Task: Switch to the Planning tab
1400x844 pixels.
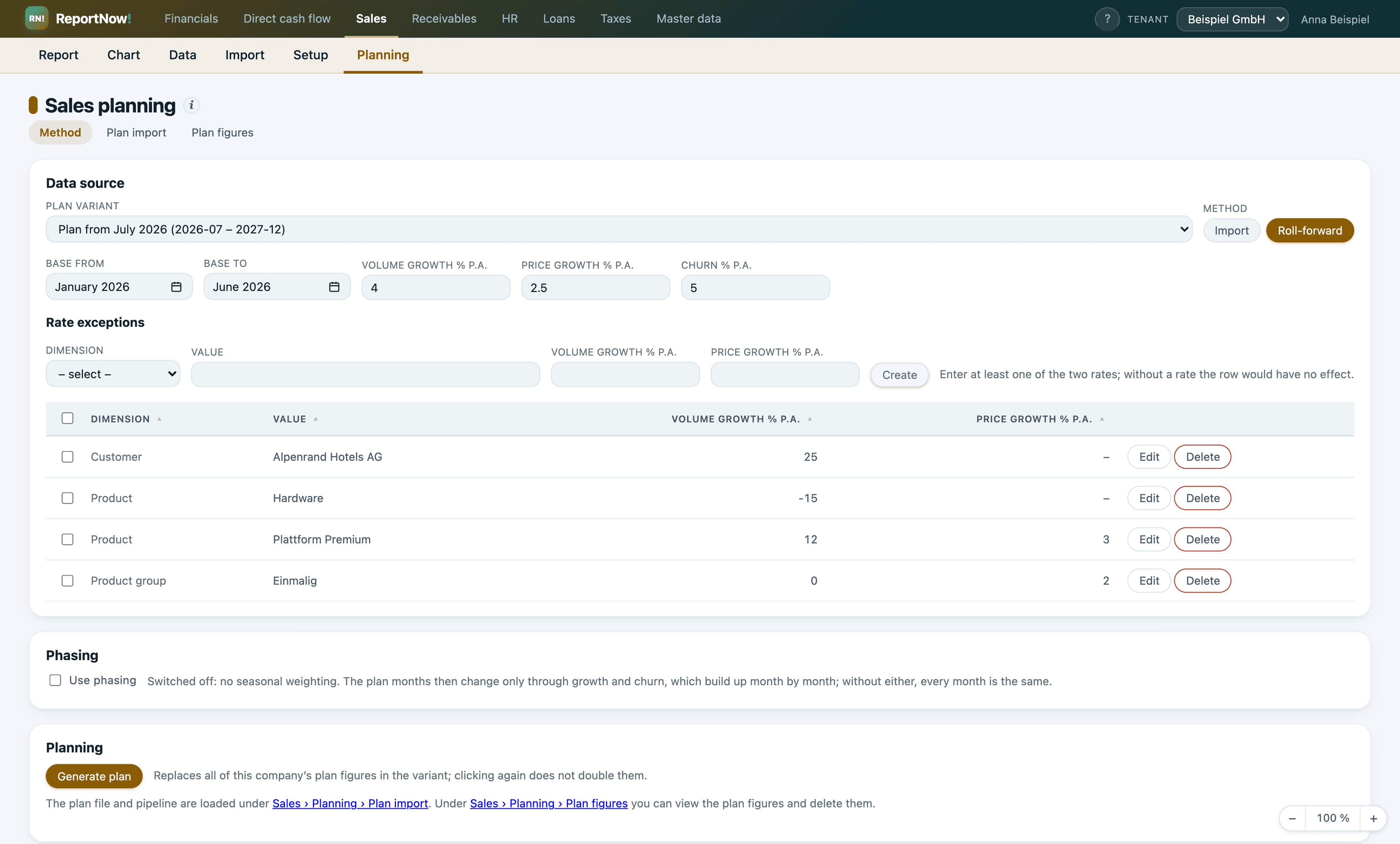Action: [383, 55]
